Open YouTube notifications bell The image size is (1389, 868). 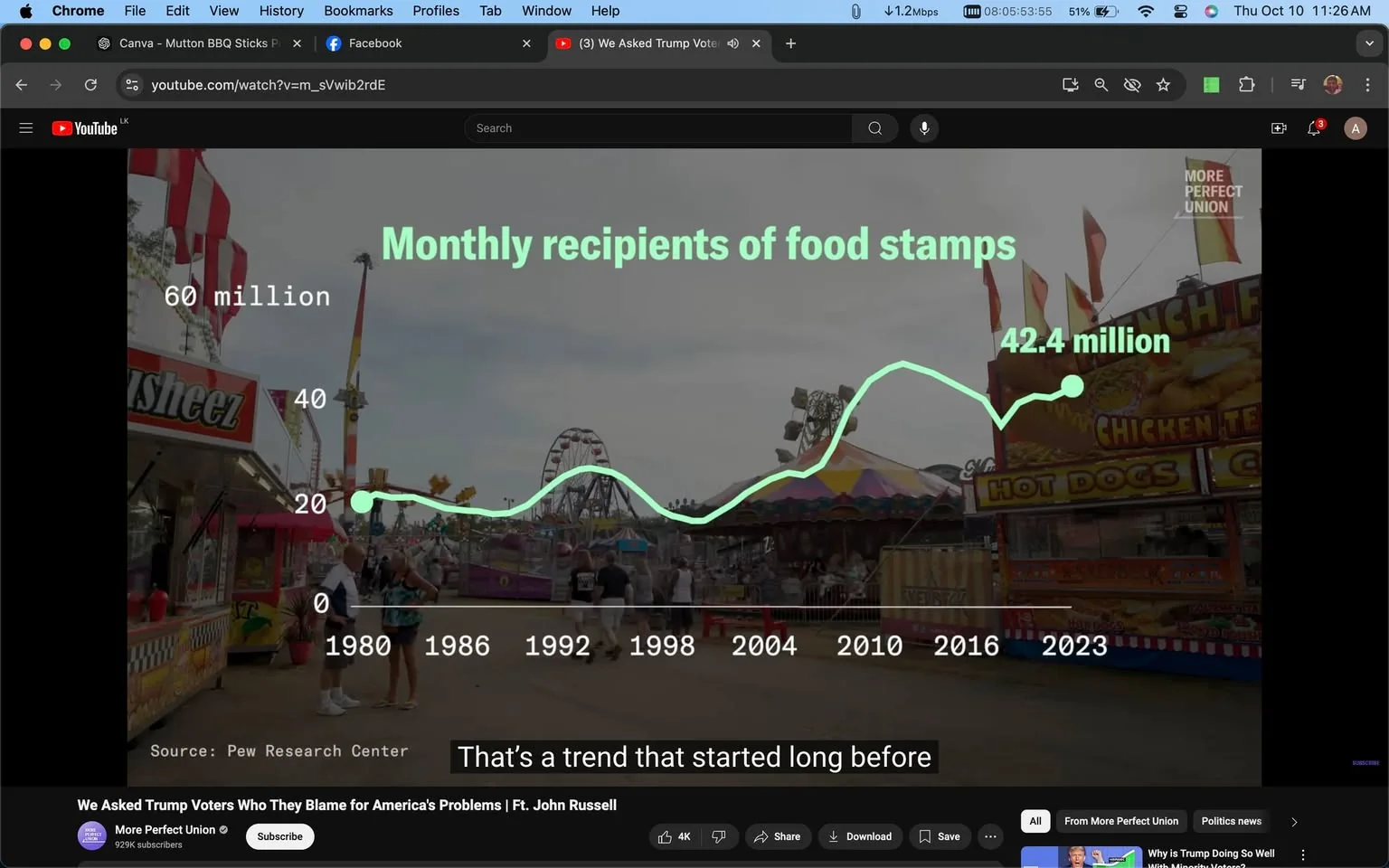pyautogui.click(x=1315, y=128)
